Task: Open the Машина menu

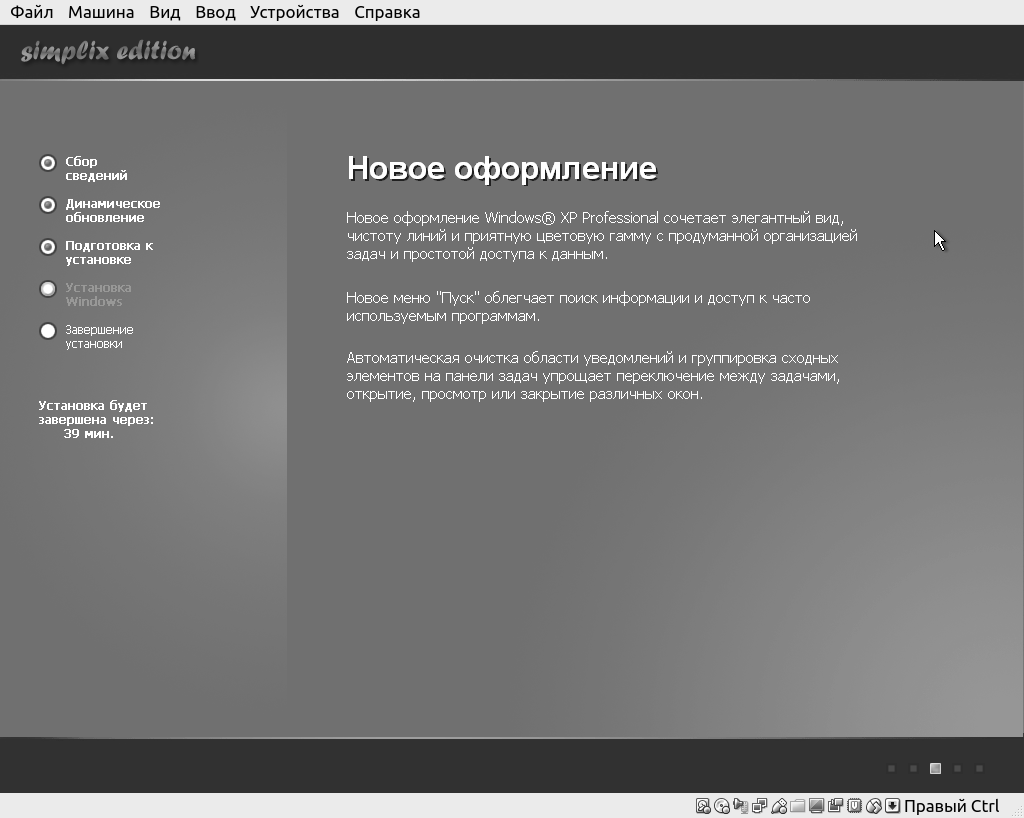Action: pos(101,12)
